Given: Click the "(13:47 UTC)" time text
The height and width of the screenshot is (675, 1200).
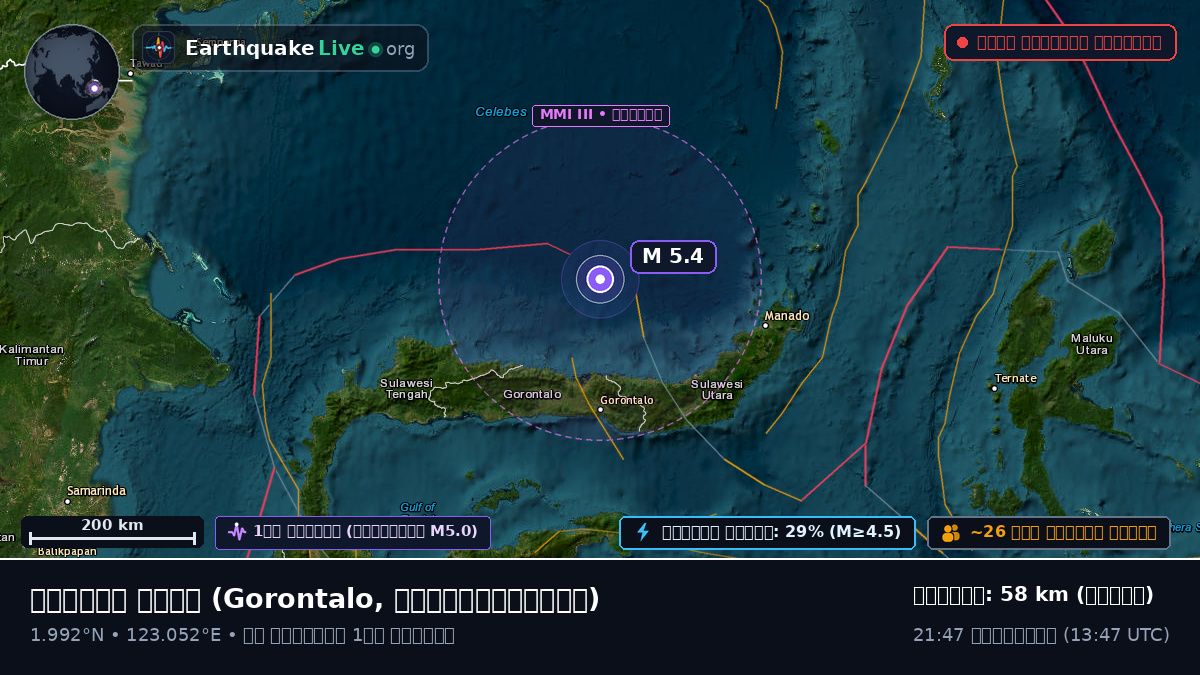Looking at the screenshot, I should pos(1116,635).
